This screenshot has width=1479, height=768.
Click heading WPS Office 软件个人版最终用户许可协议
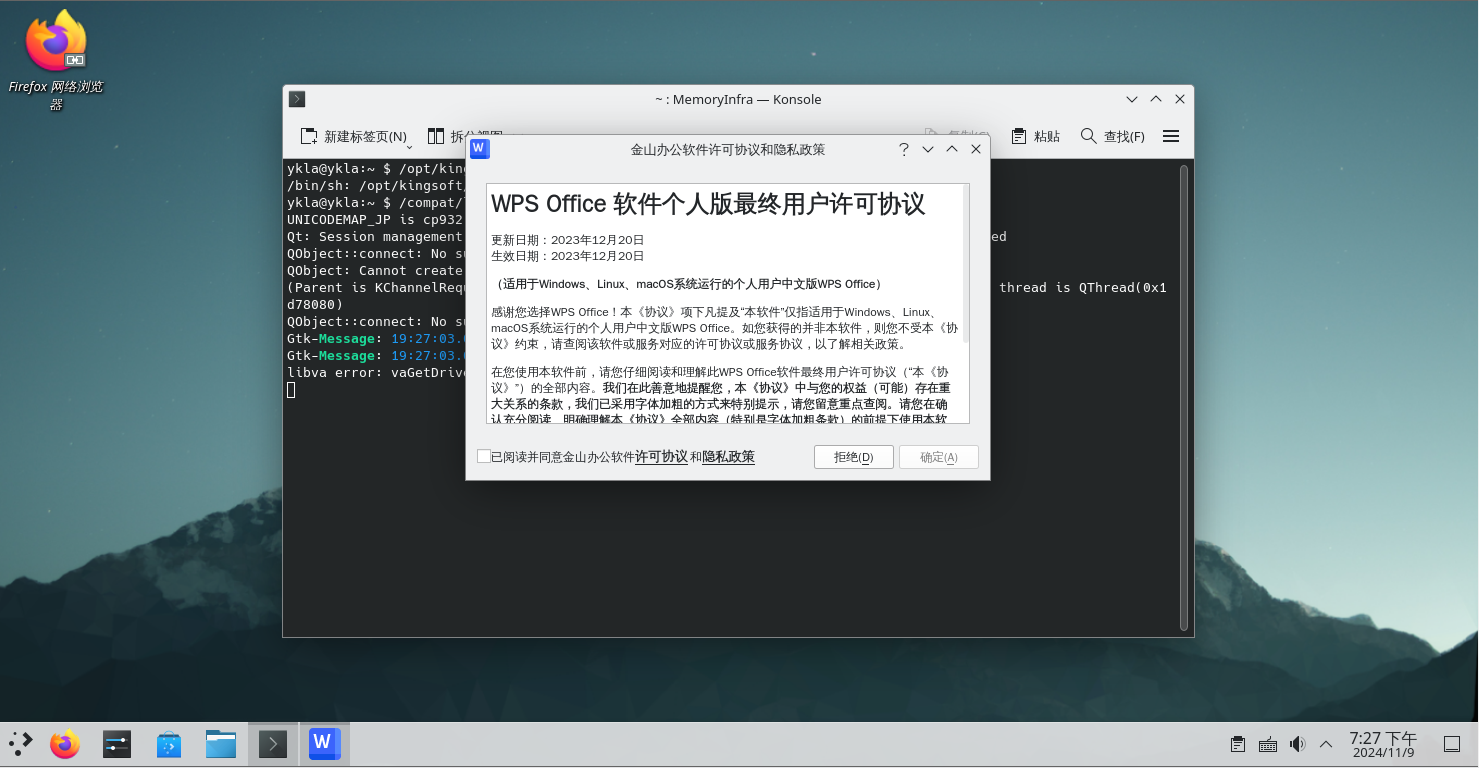tap(708, 203)
